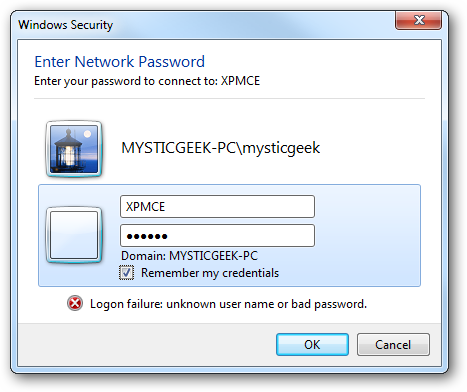Viewport: 467px width, 392px height.
Task: Dismiss the dialog with Cancel button
Action: 393,344
